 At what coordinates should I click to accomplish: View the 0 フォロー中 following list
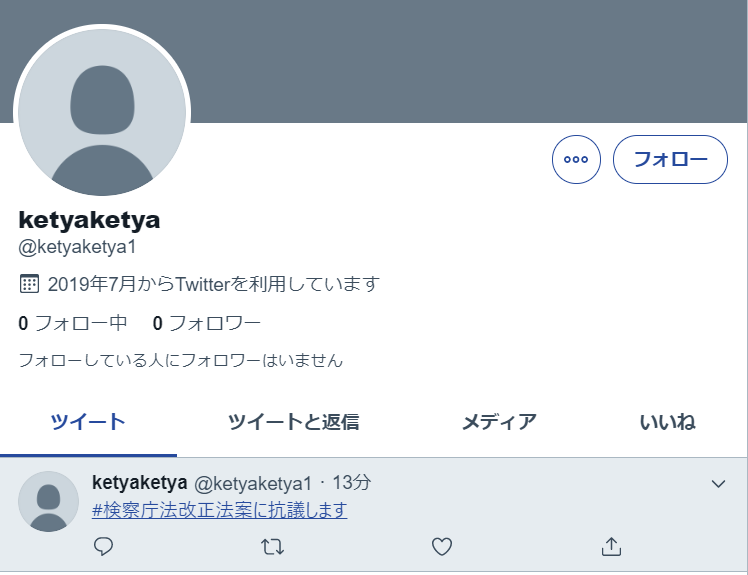click(x=73, y=323)
